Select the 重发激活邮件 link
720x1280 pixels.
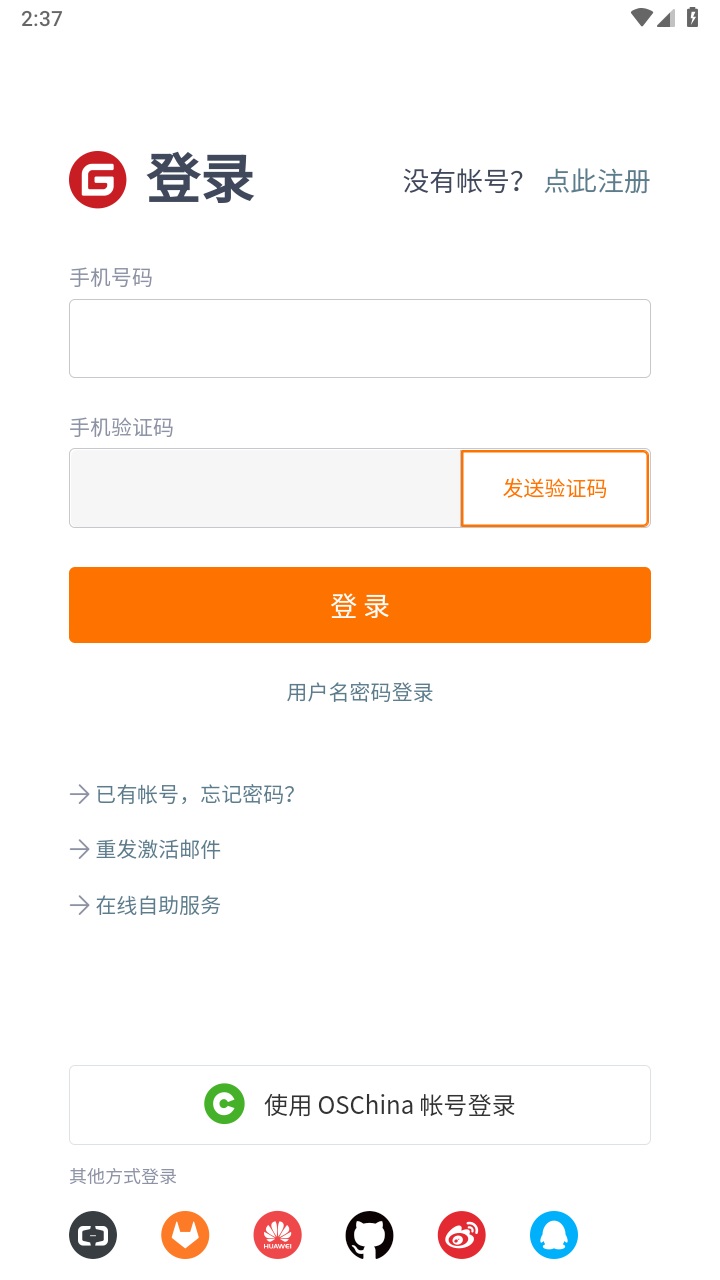click(x=158, y=850)
